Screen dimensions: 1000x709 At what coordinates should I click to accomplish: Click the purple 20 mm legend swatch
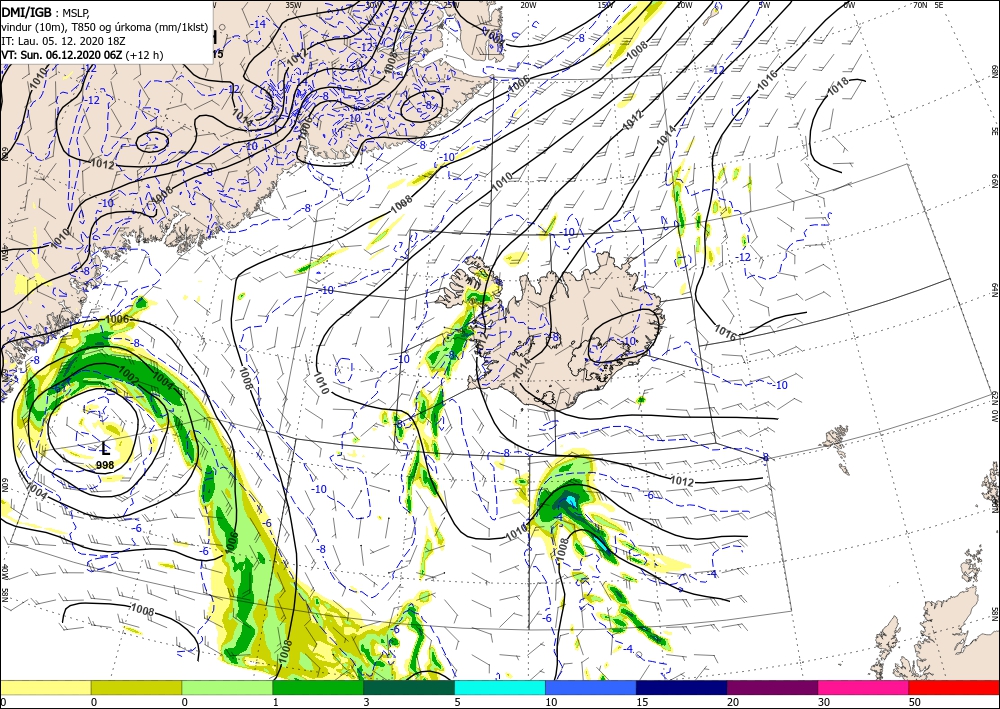[772, 687]
